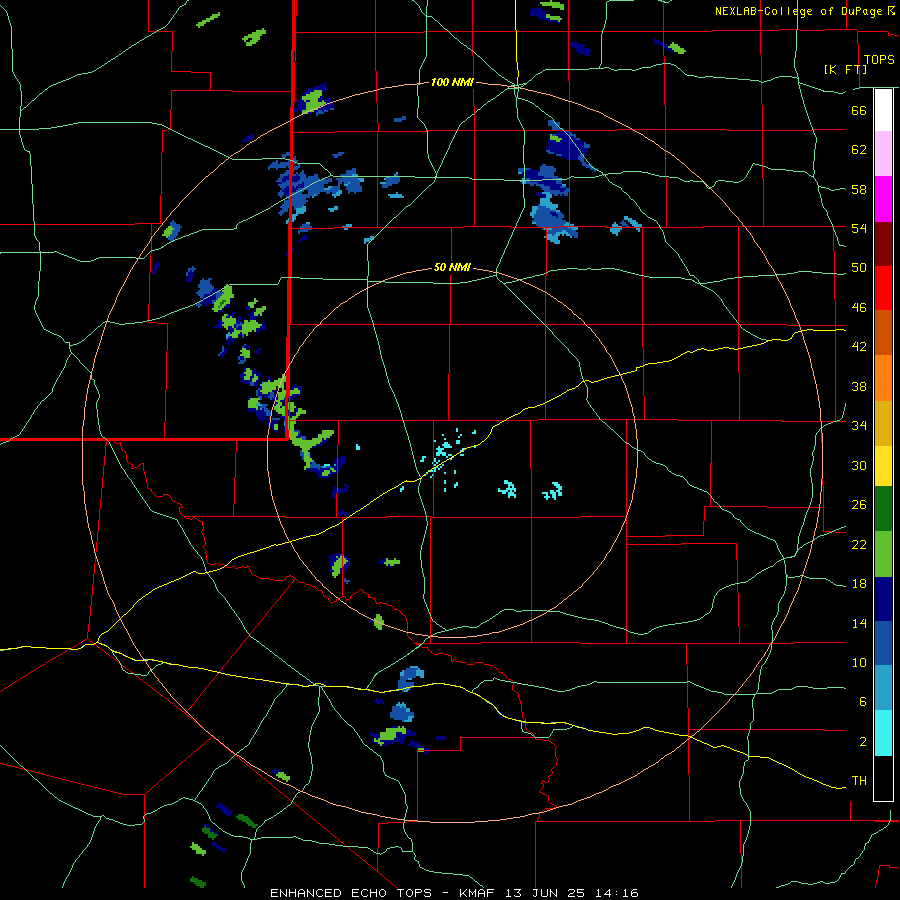Pick the white swatch in the tops legend
The height and width of the screenshot is (900, 900).
[883, 110]
